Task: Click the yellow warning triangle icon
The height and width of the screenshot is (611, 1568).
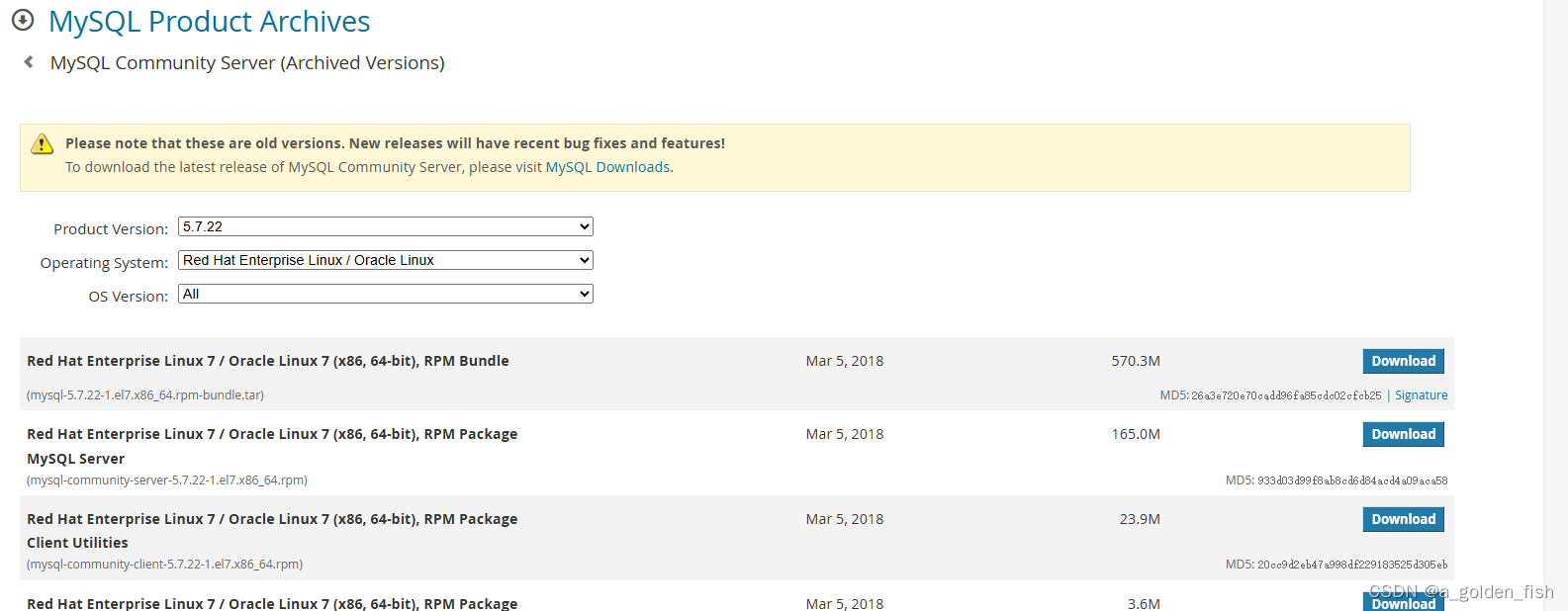Action: click(42, 144)
